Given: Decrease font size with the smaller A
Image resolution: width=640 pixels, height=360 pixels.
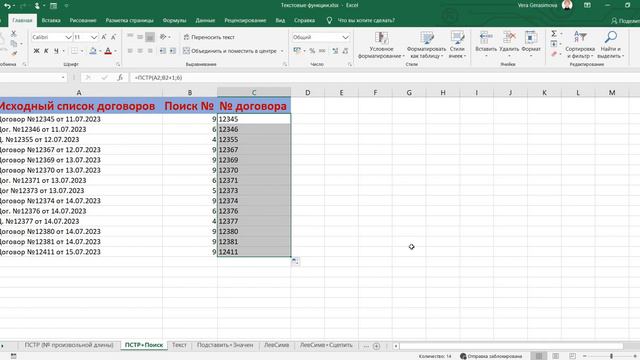Looking at the screenshot, I should pyautogui.click(x=113, y=37).
